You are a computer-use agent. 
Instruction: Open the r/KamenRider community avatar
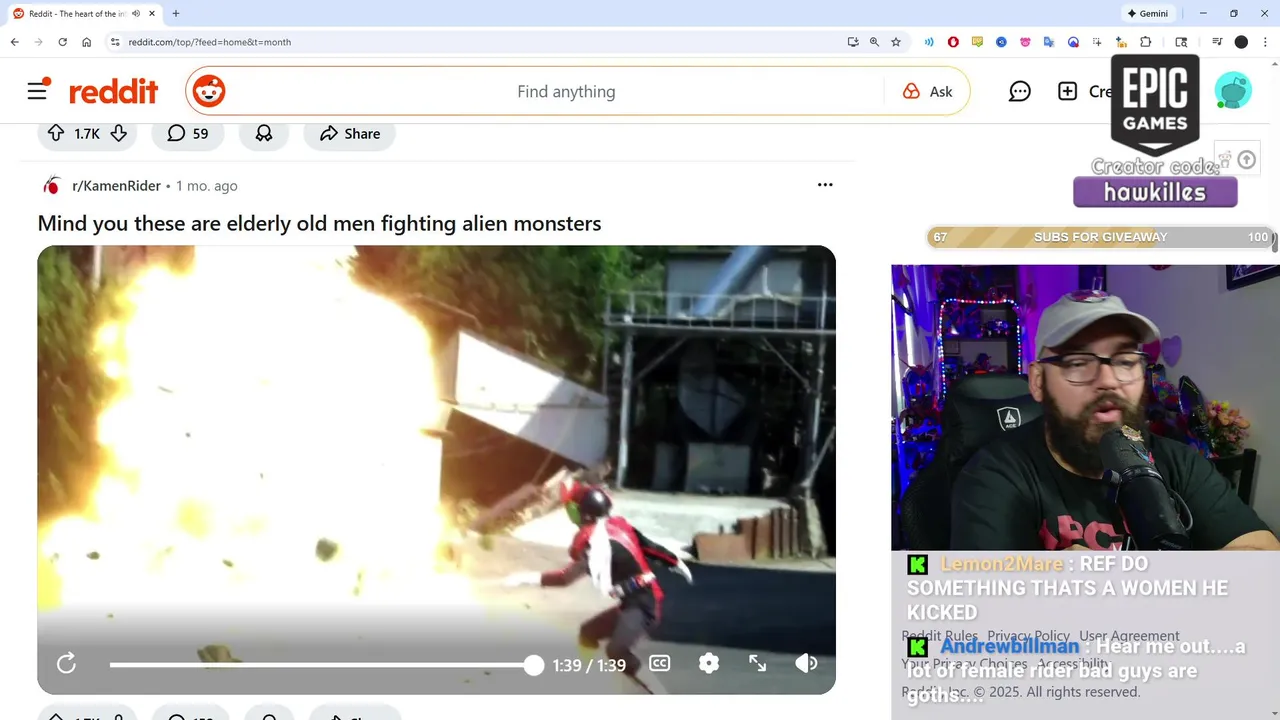52,186
